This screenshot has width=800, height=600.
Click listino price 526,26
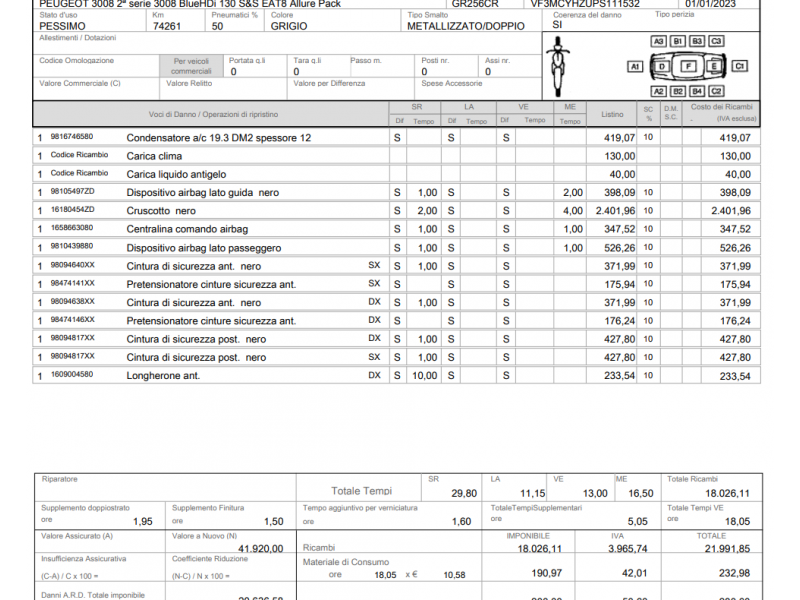pos(619,248)
